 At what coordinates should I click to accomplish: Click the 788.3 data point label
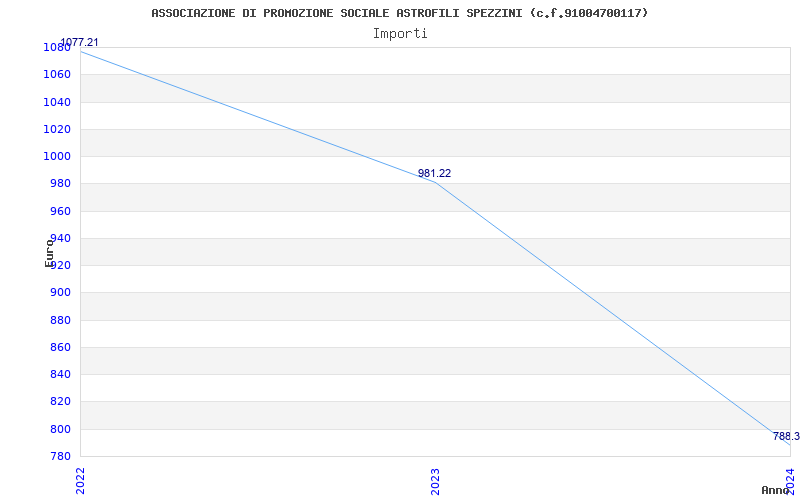[786, 436]
